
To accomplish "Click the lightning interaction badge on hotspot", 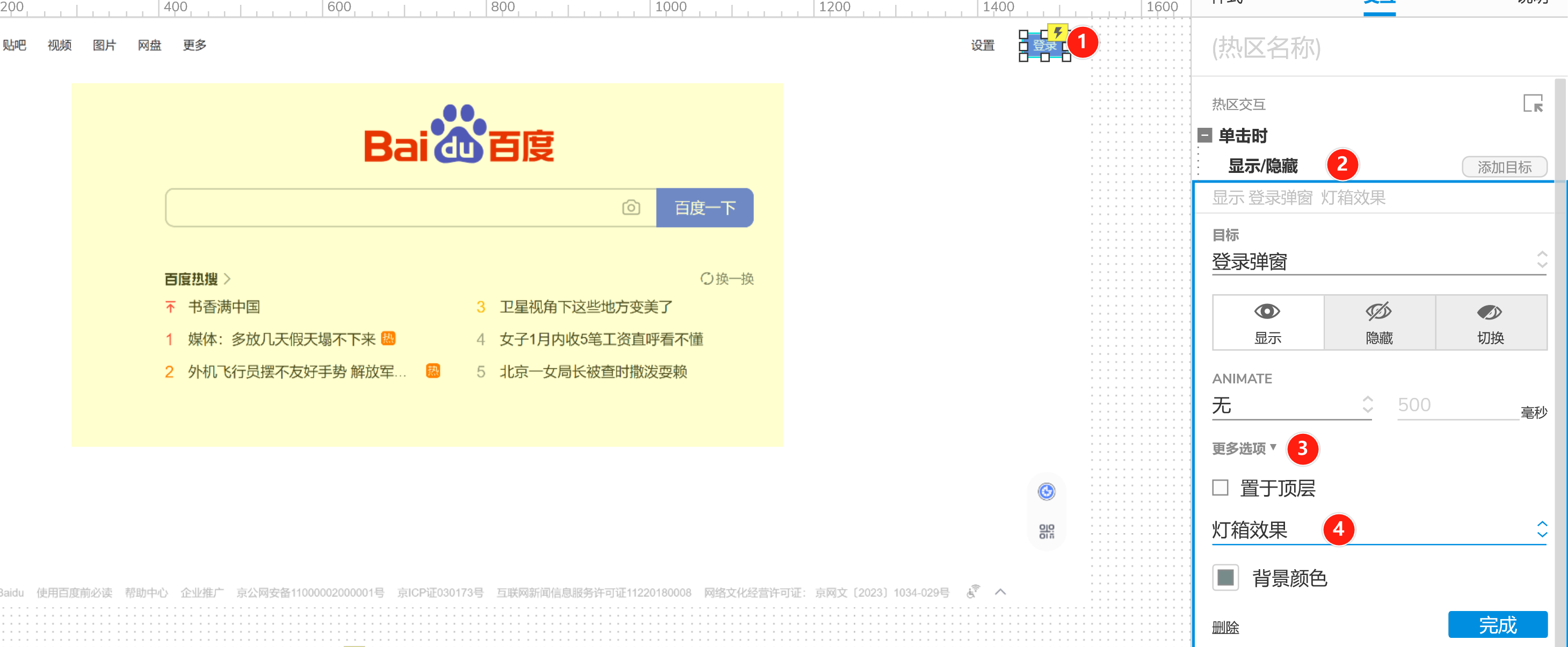I will pyautogui.click(x=1058, y=32).
